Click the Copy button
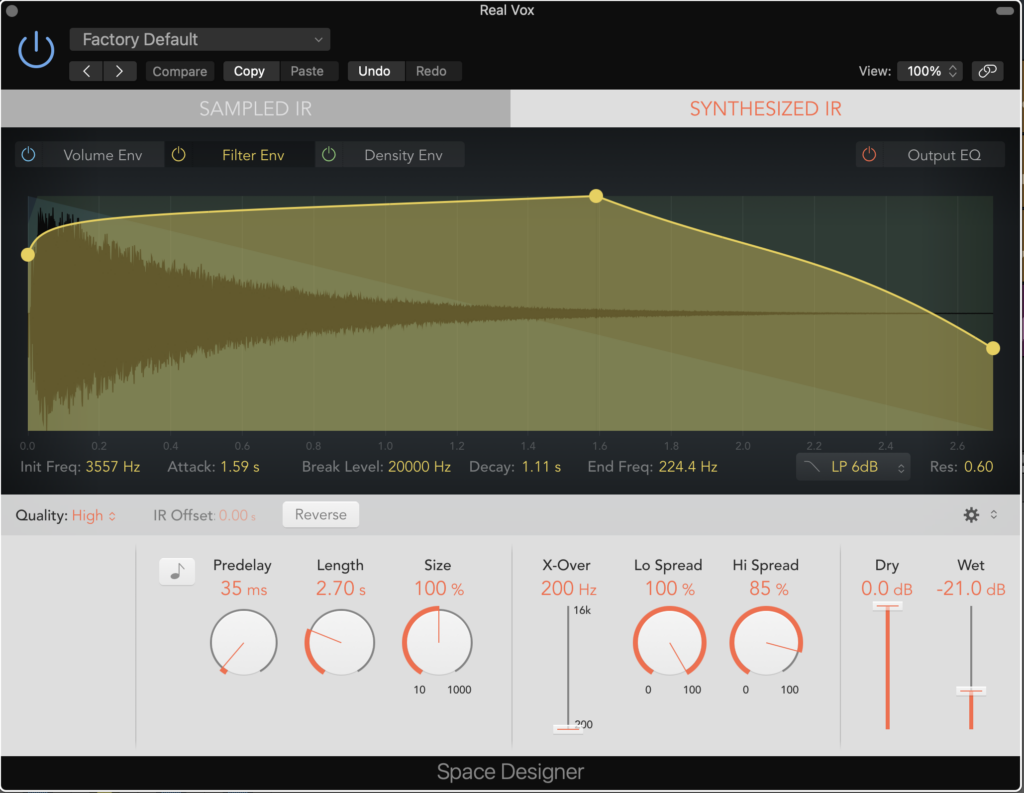 (249, 71)
